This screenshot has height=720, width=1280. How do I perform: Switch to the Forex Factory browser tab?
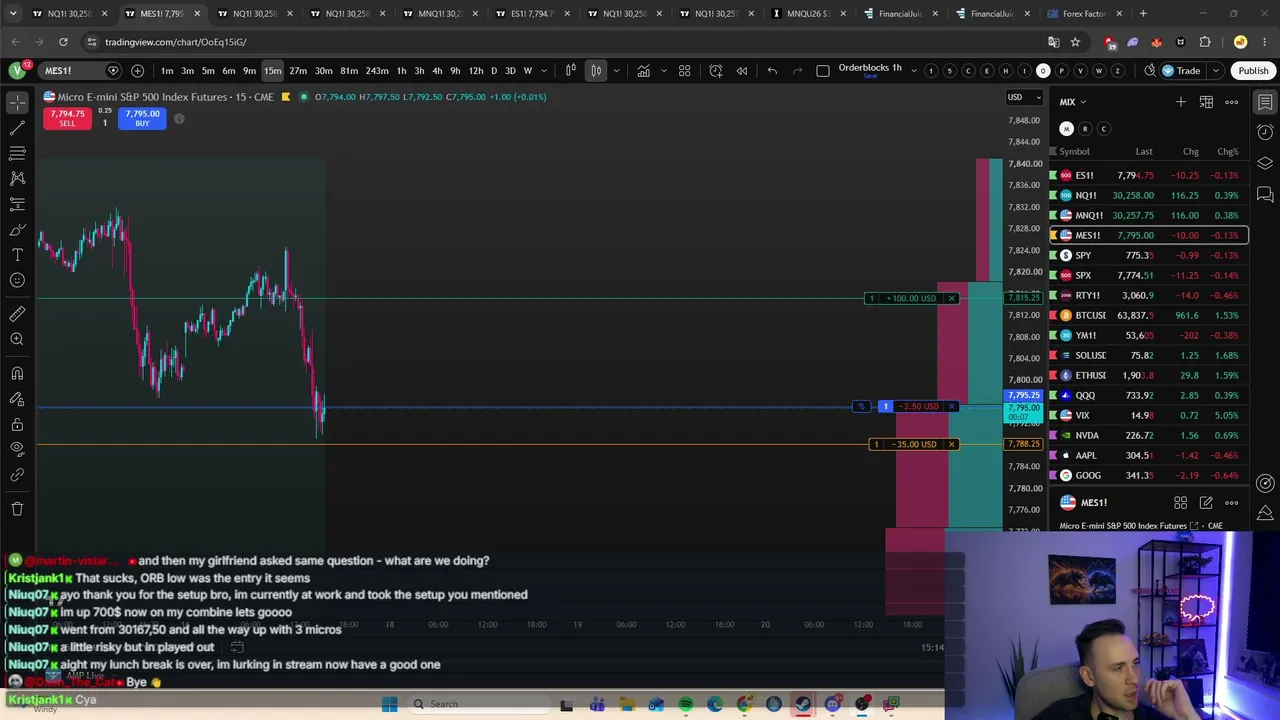pos(1084,14)
